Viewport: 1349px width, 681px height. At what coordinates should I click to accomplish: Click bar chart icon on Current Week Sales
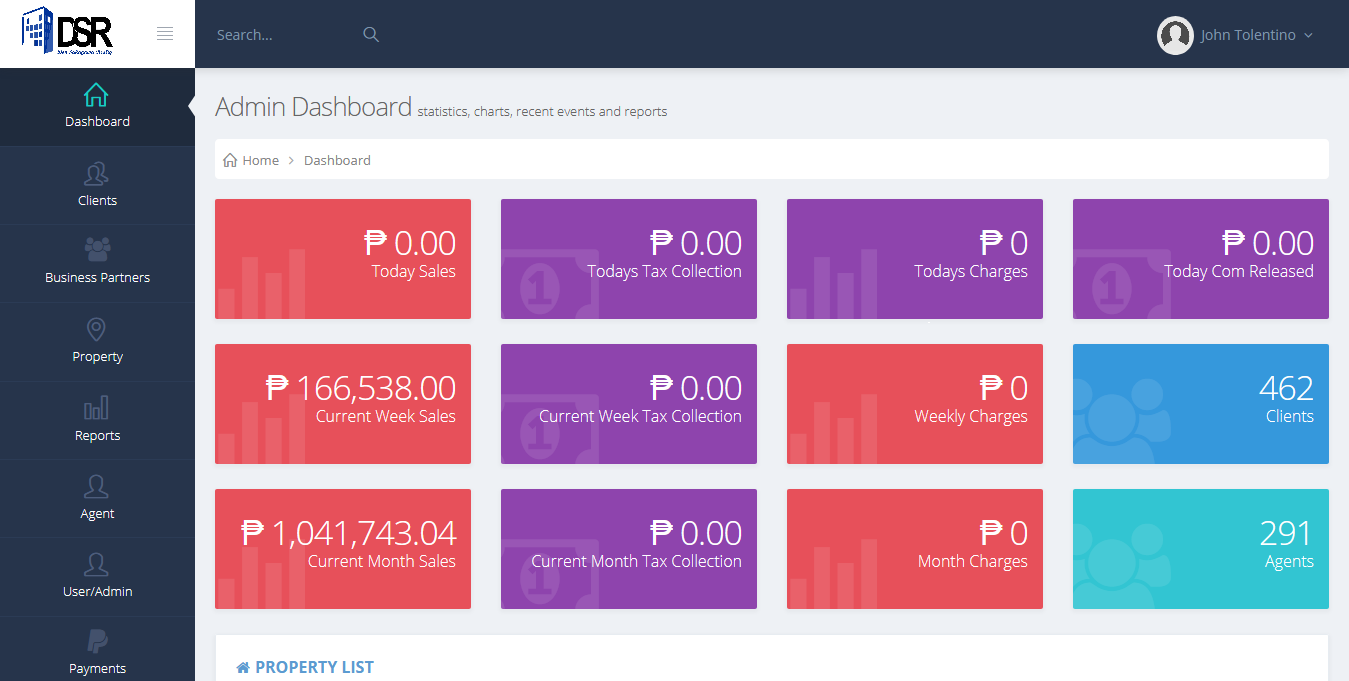[x=262, y=429]
